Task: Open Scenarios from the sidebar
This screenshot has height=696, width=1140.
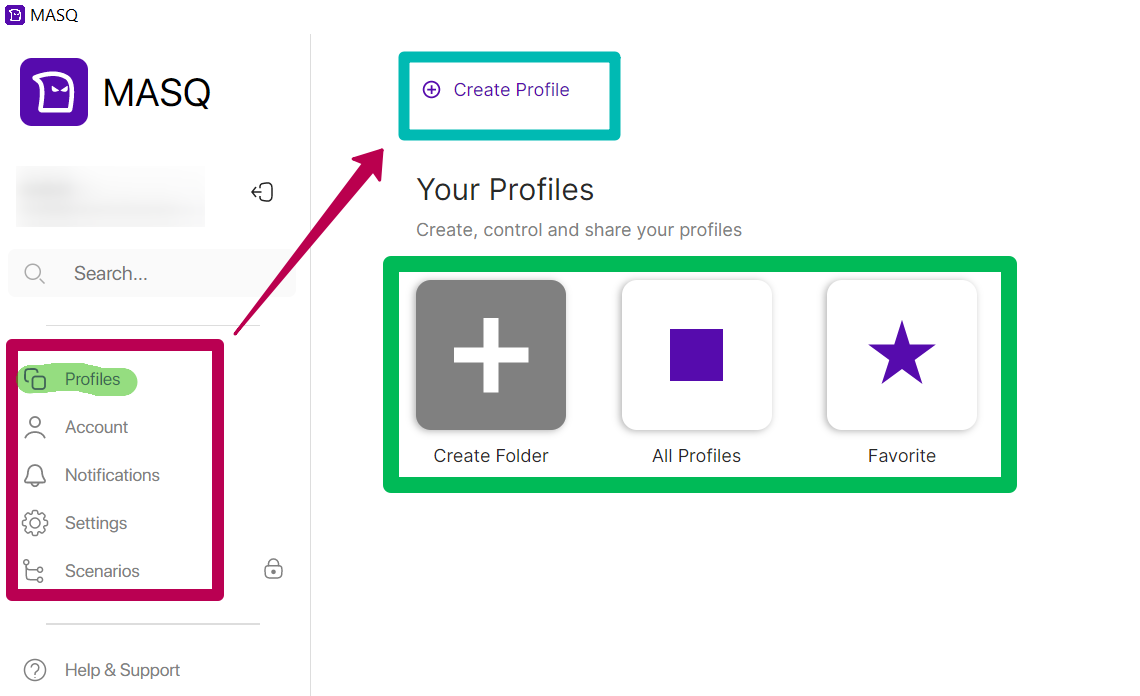Action: (81, 571)
